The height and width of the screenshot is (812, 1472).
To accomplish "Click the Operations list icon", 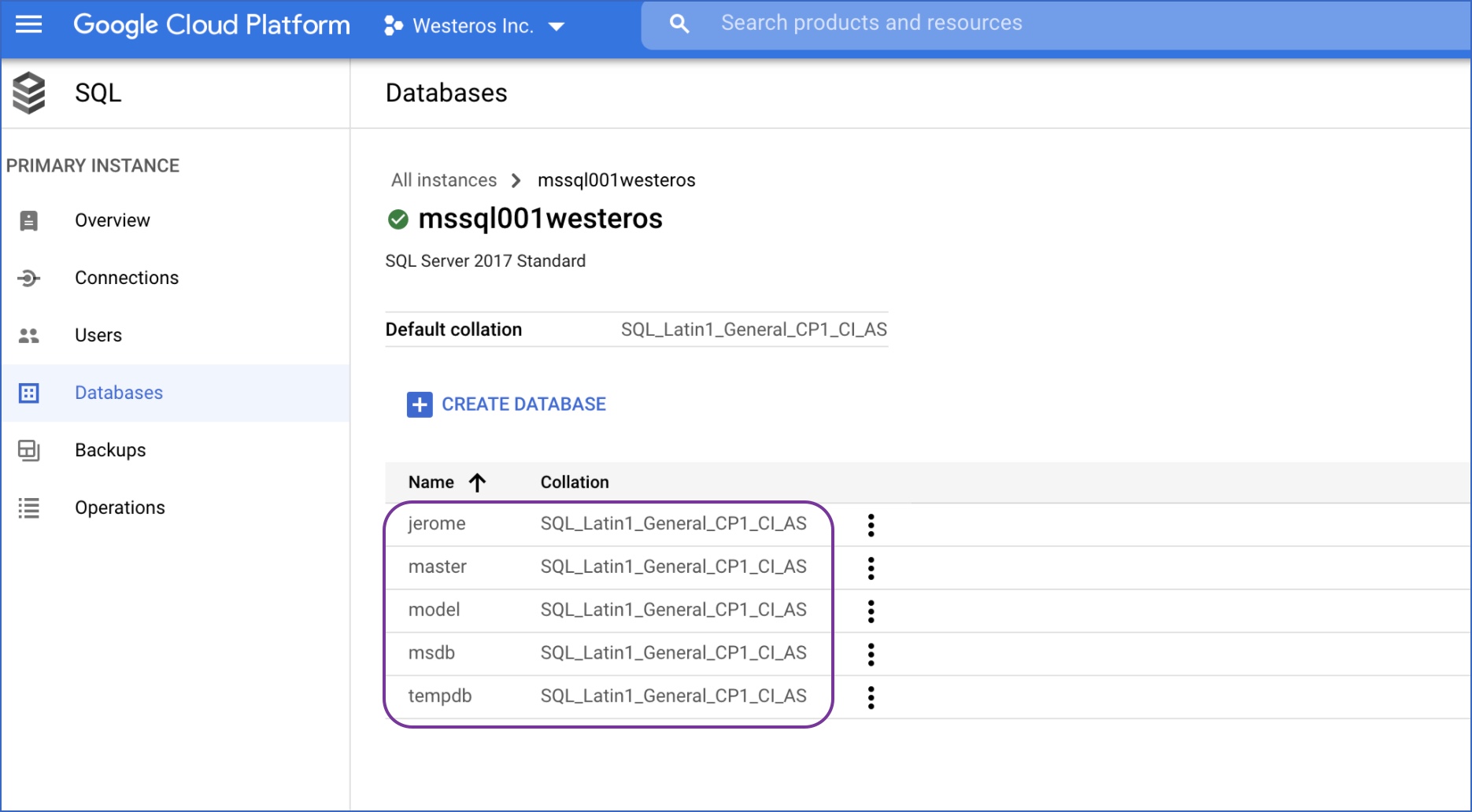I will tap(29, 507).
